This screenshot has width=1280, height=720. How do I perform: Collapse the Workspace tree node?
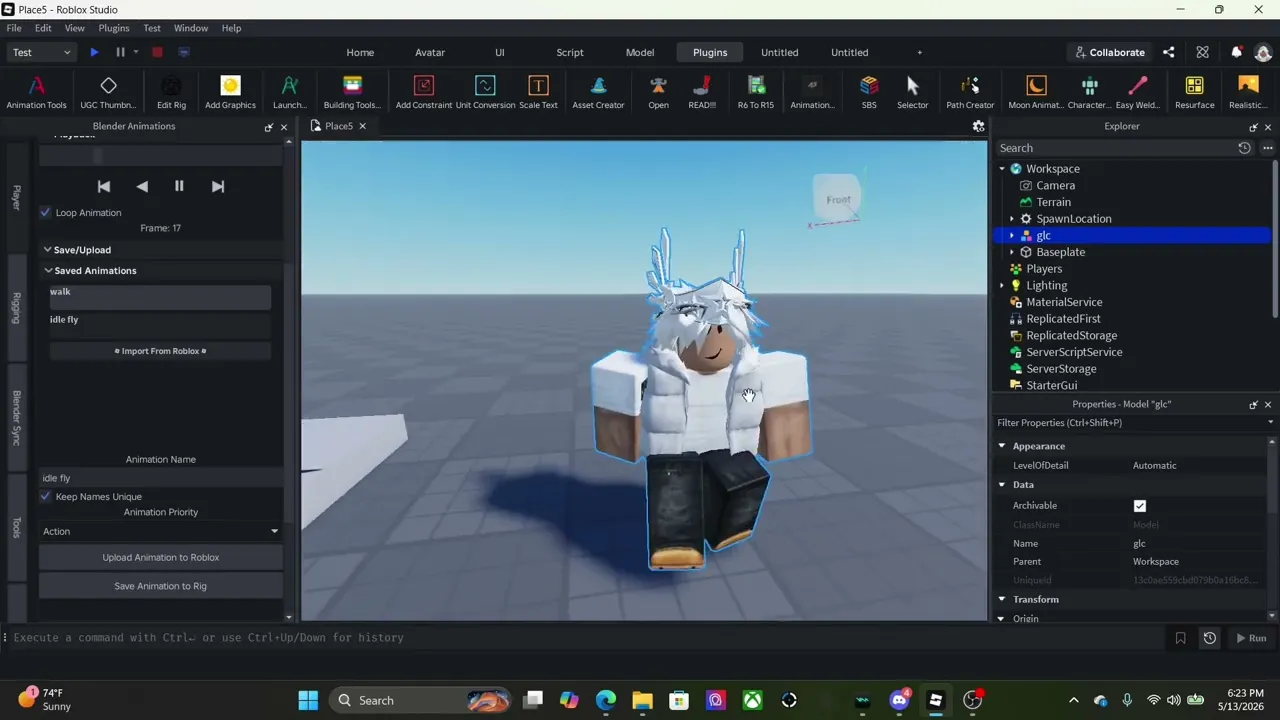coord(1002,169)
